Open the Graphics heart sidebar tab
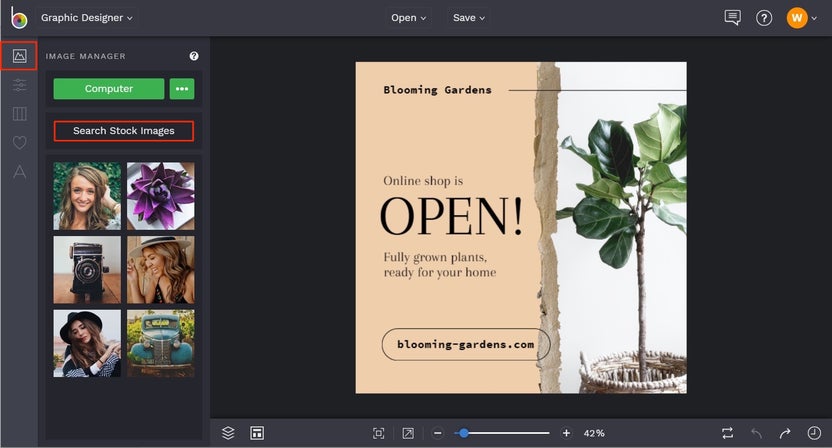Viewport: 832px width, 448px height. tap(20, 142)
